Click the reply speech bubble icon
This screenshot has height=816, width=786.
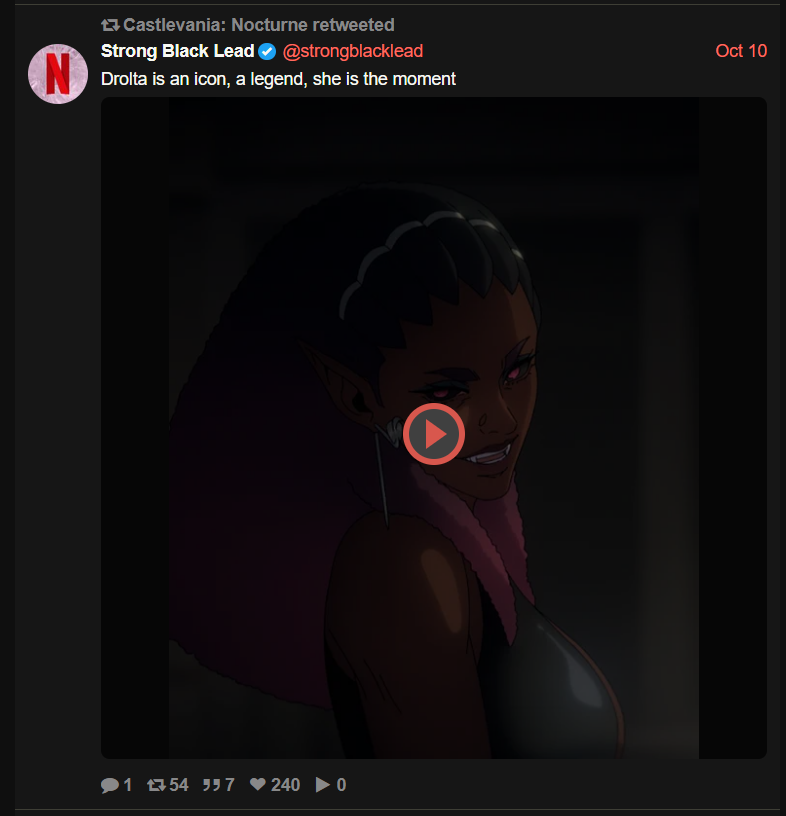(109, 785)
